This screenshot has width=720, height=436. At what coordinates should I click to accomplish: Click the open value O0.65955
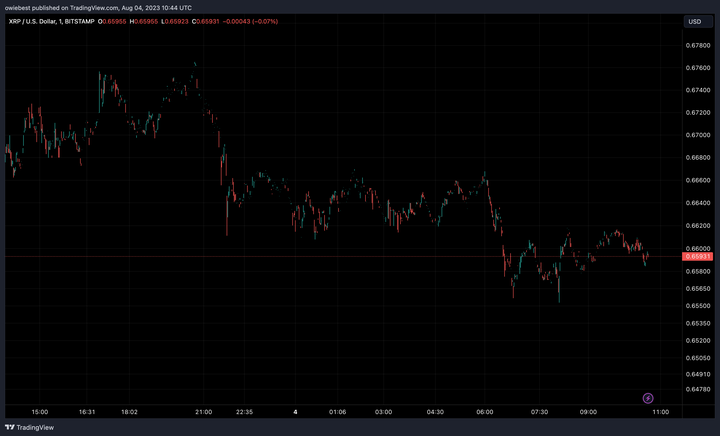tap(112, 22)
